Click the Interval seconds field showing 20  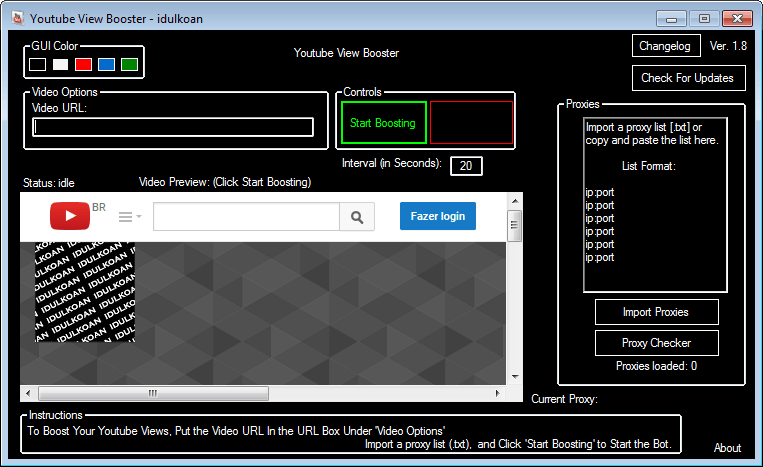(x=466, y=166)
